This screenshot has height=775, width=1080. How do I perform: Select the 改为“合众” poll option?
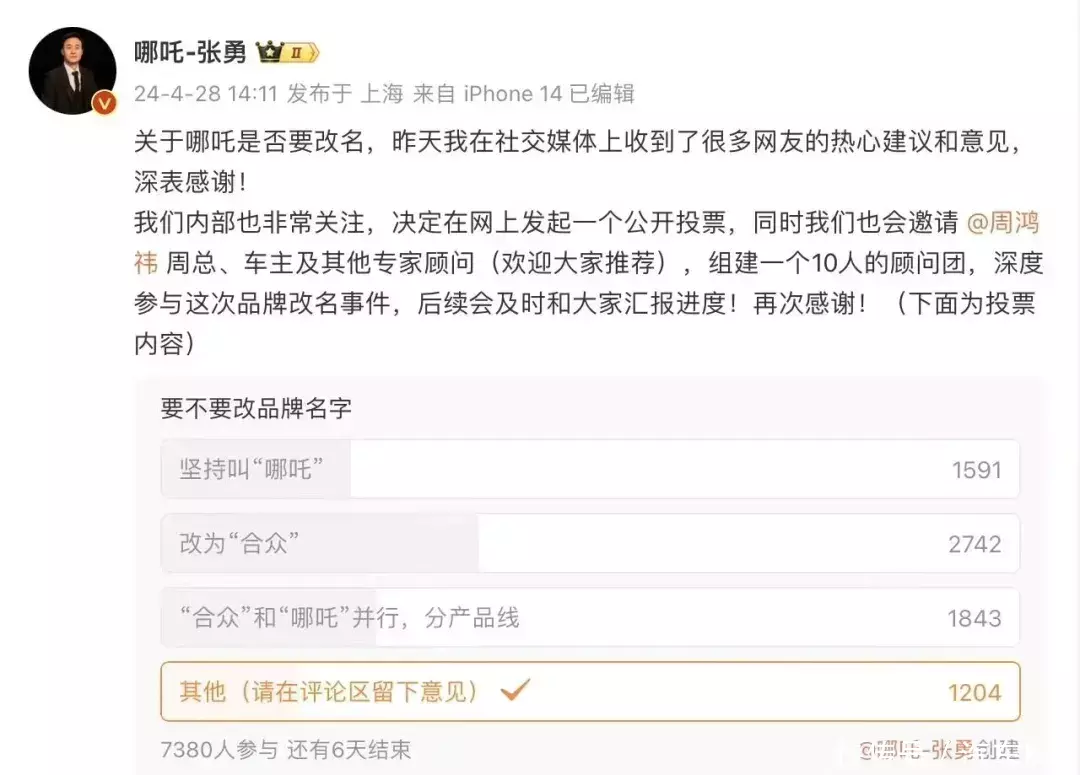[590, 543]
